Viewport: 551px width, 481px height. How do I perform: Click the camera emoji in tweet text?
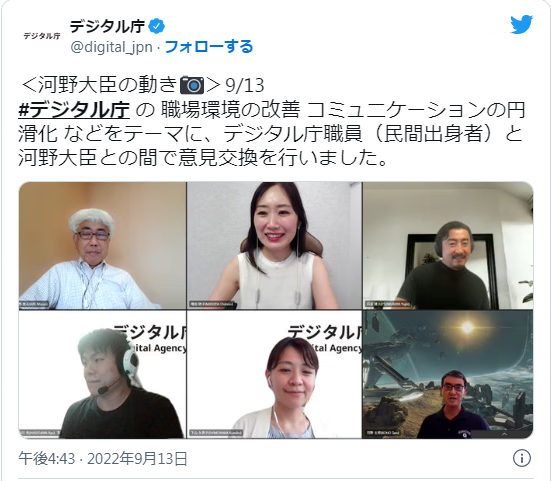pos(192,85)
